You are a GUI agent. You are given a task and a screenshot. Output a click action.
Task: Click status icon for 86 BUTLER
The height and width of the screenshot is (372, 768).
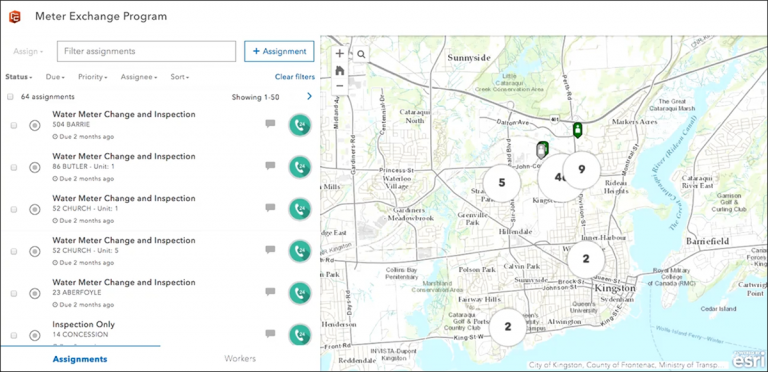[34, 167]
